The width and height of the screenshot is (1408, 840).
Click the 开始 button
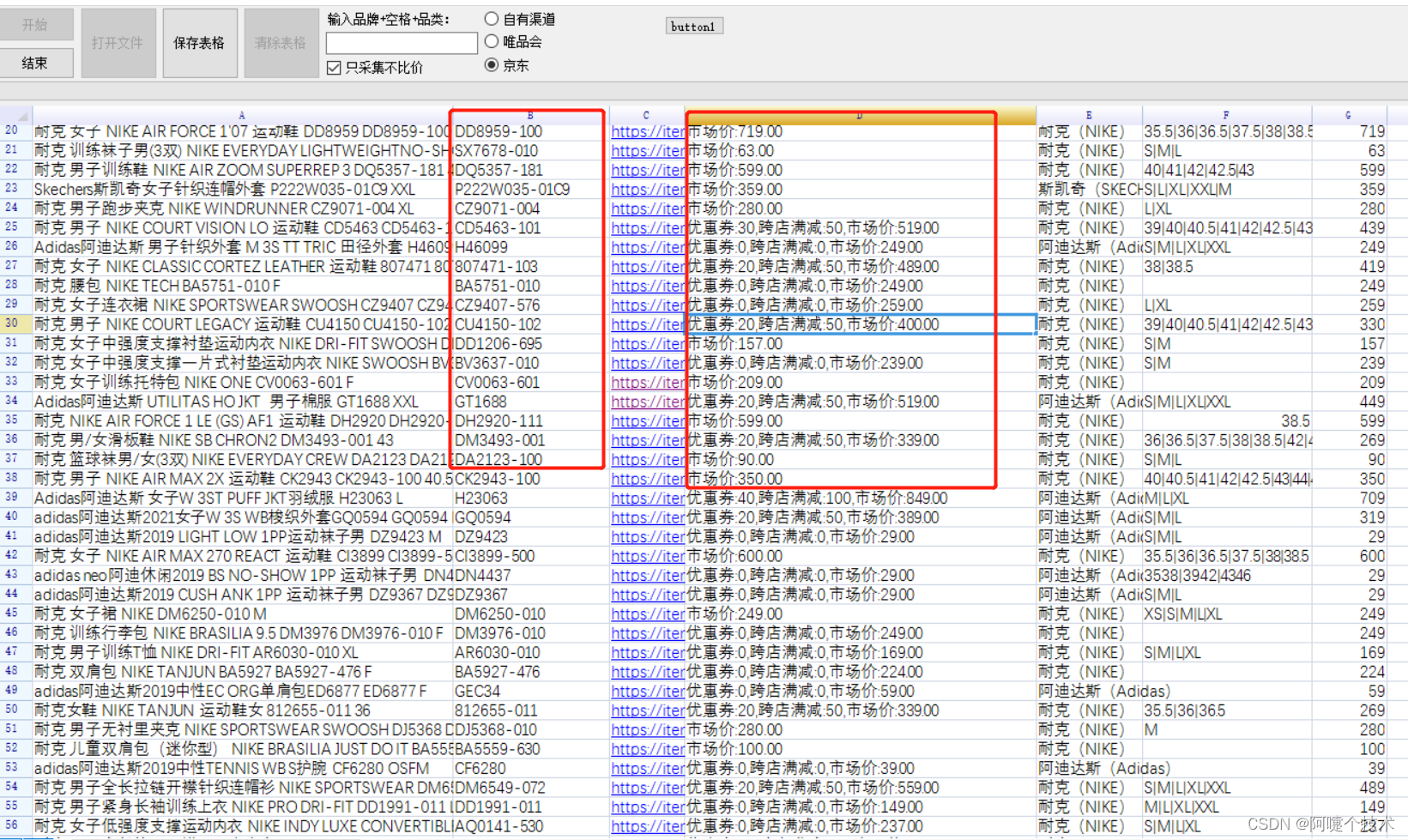(x=36, y=25)
